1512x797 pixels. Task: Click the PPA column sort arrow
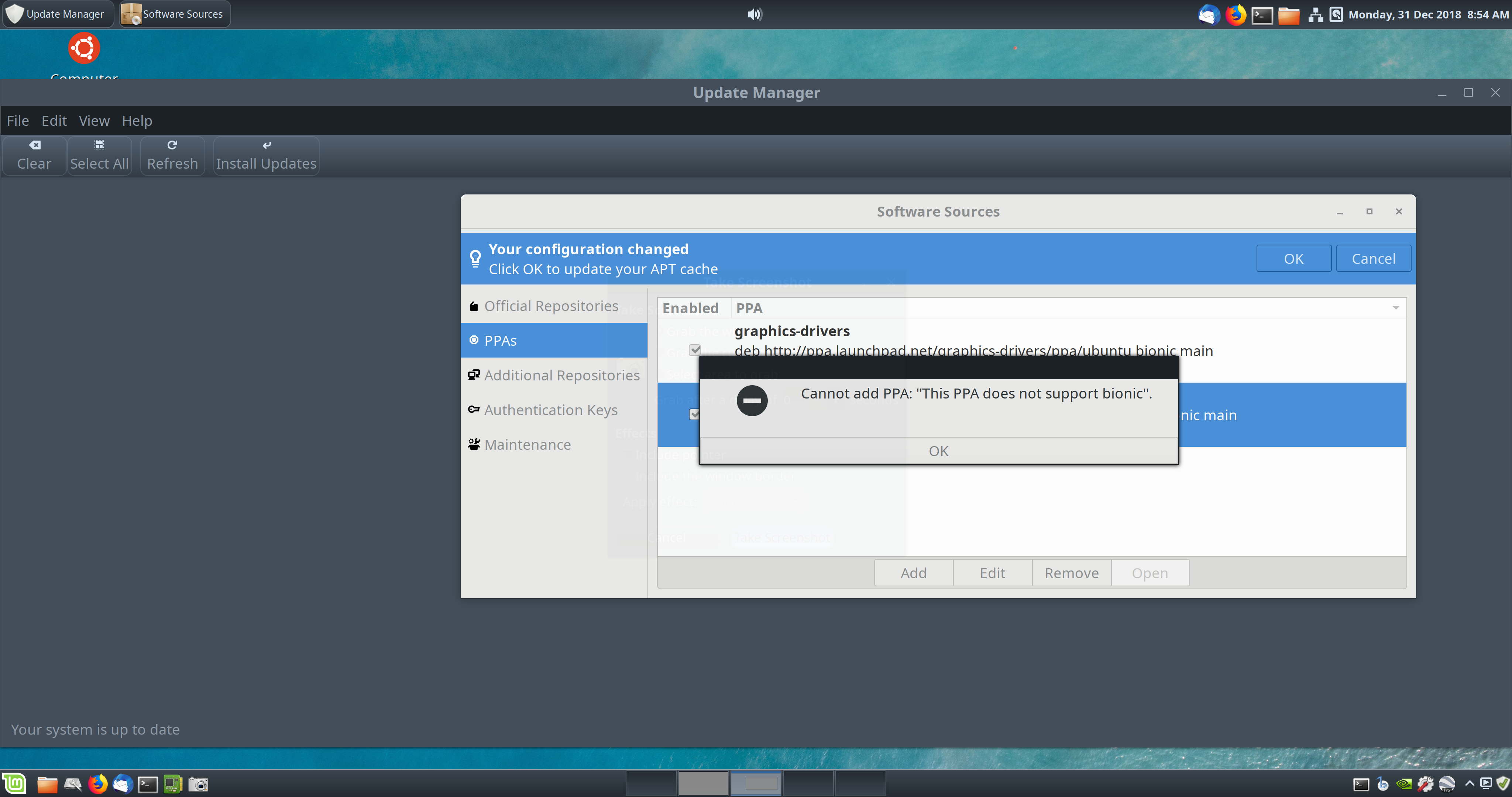point(1396,308)
